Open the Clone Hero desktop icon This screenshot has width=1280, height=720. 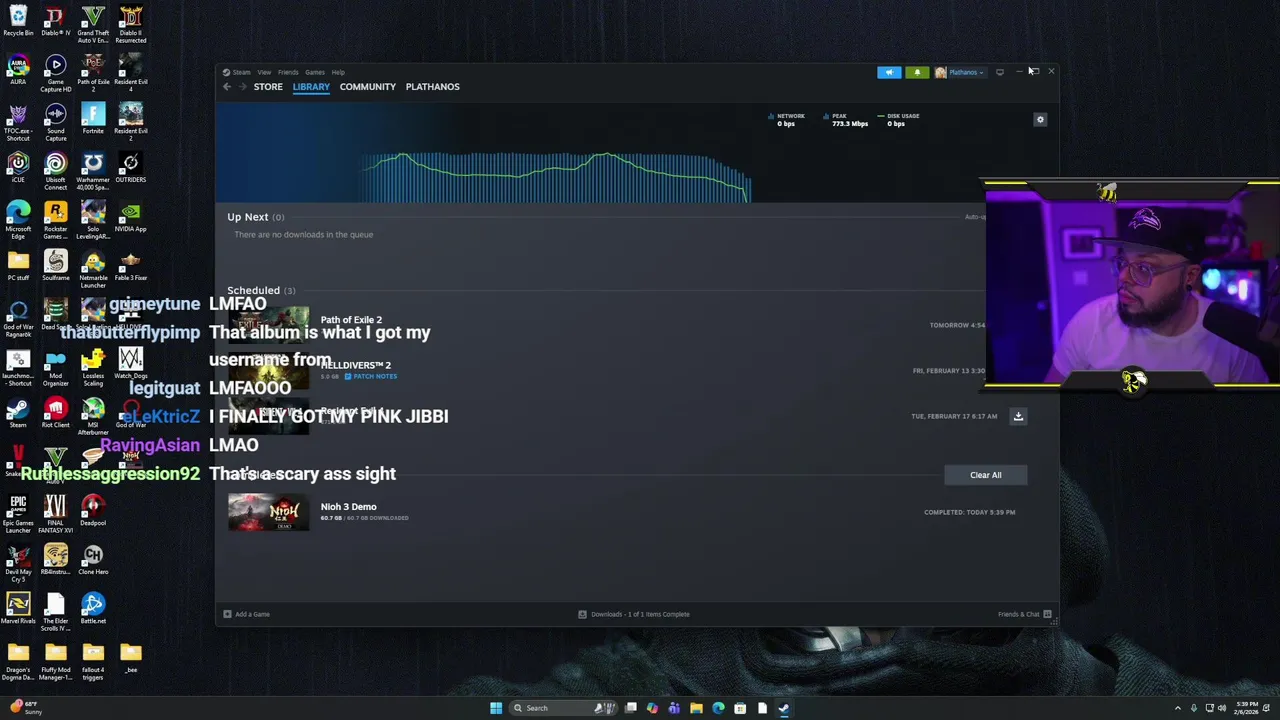pos(93,561)
